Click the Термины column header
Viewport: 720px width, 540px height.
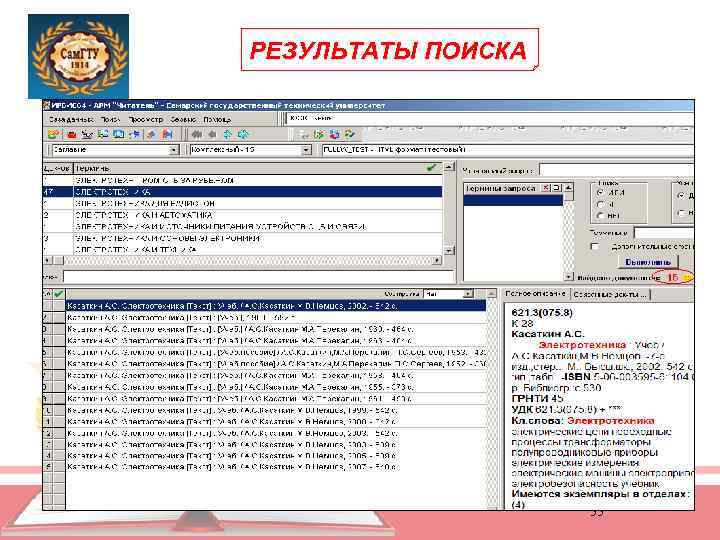point(259,168)
